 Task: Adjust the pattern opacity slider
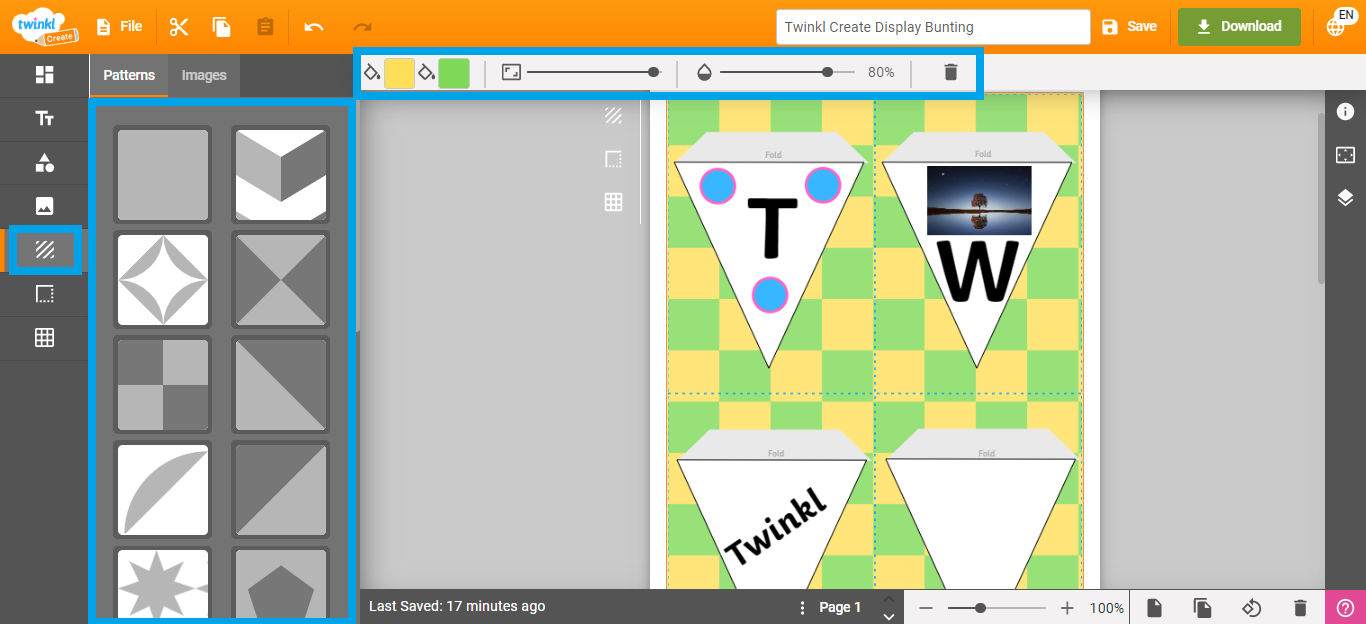point(787,72)
